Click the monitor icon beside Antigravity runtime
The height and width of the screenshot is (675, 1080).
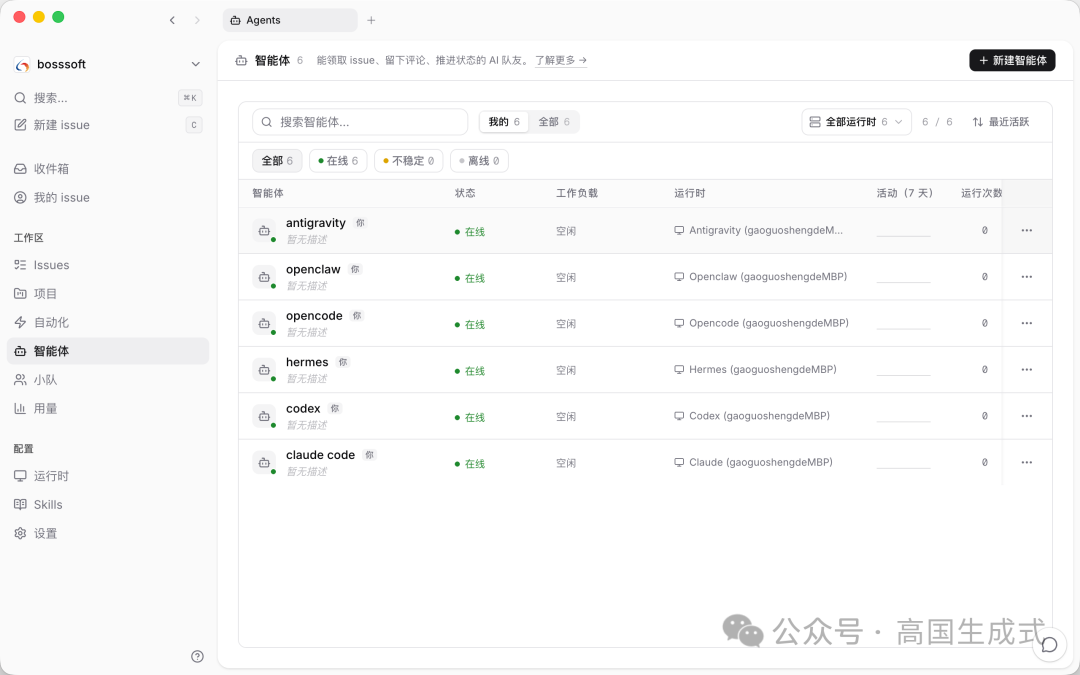(x=679, y=231)
